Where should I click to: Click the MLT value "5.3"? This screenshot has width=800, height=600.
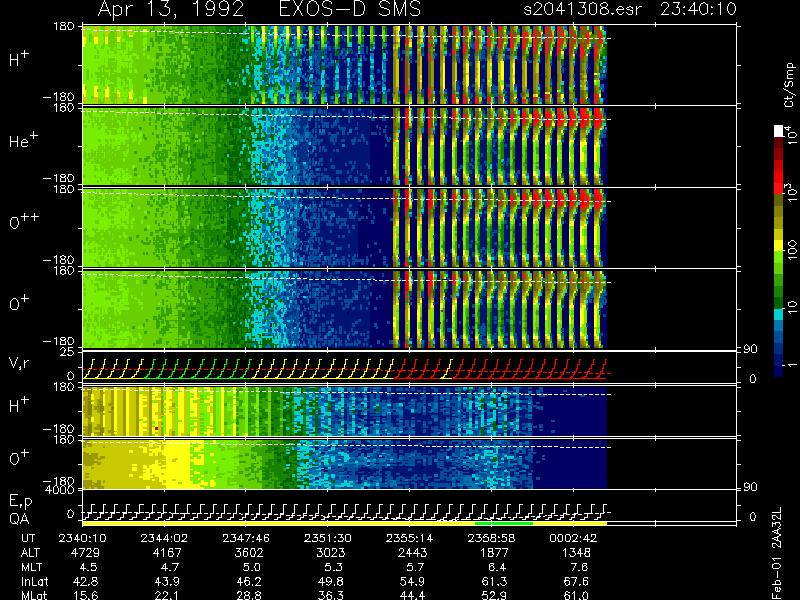tap(334, 567)
